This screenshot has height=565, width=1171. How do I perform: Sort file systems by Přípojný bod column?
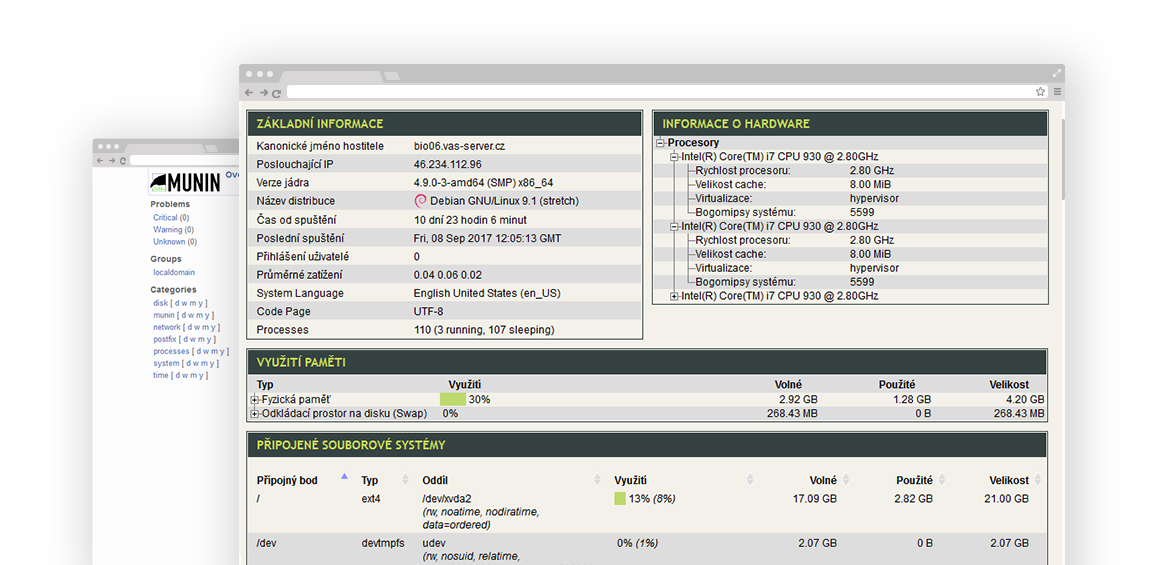tap(287, 480)
